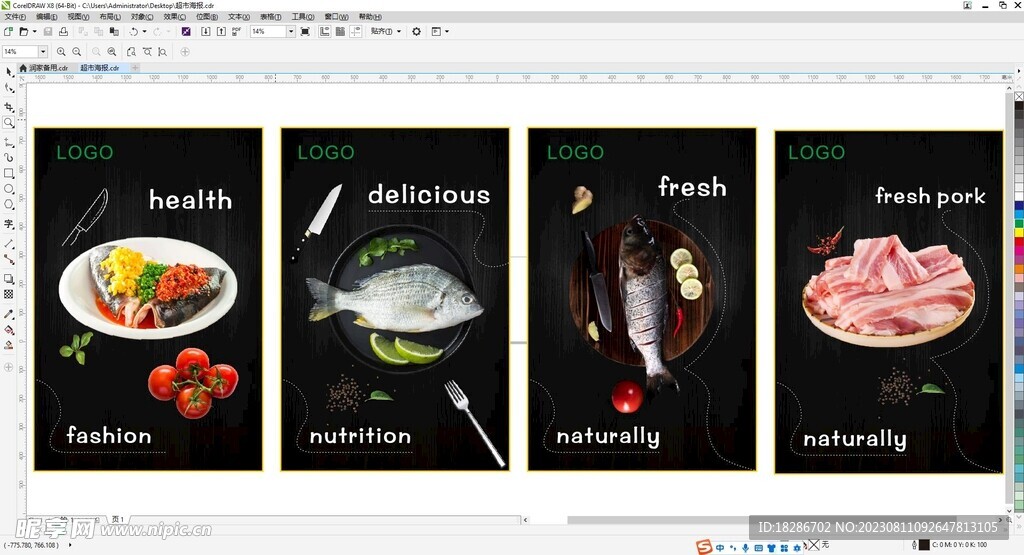This screenshot has height=555, width=1024.
Task: Select the Pick tool arrow in toolbox
Action: pyautogui.click(x=9, y=72)
